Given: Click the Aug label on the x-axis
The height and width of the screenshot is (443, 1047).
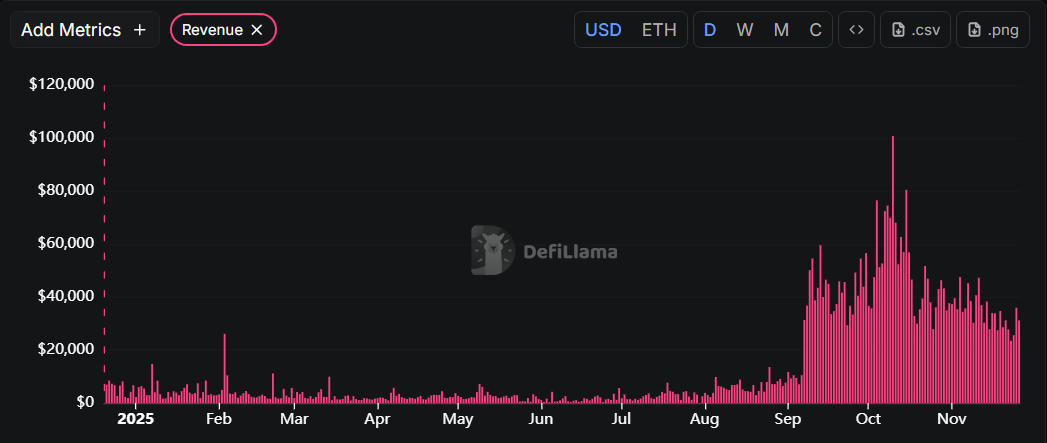Looking at the screenshot, I should coord(705,418).
